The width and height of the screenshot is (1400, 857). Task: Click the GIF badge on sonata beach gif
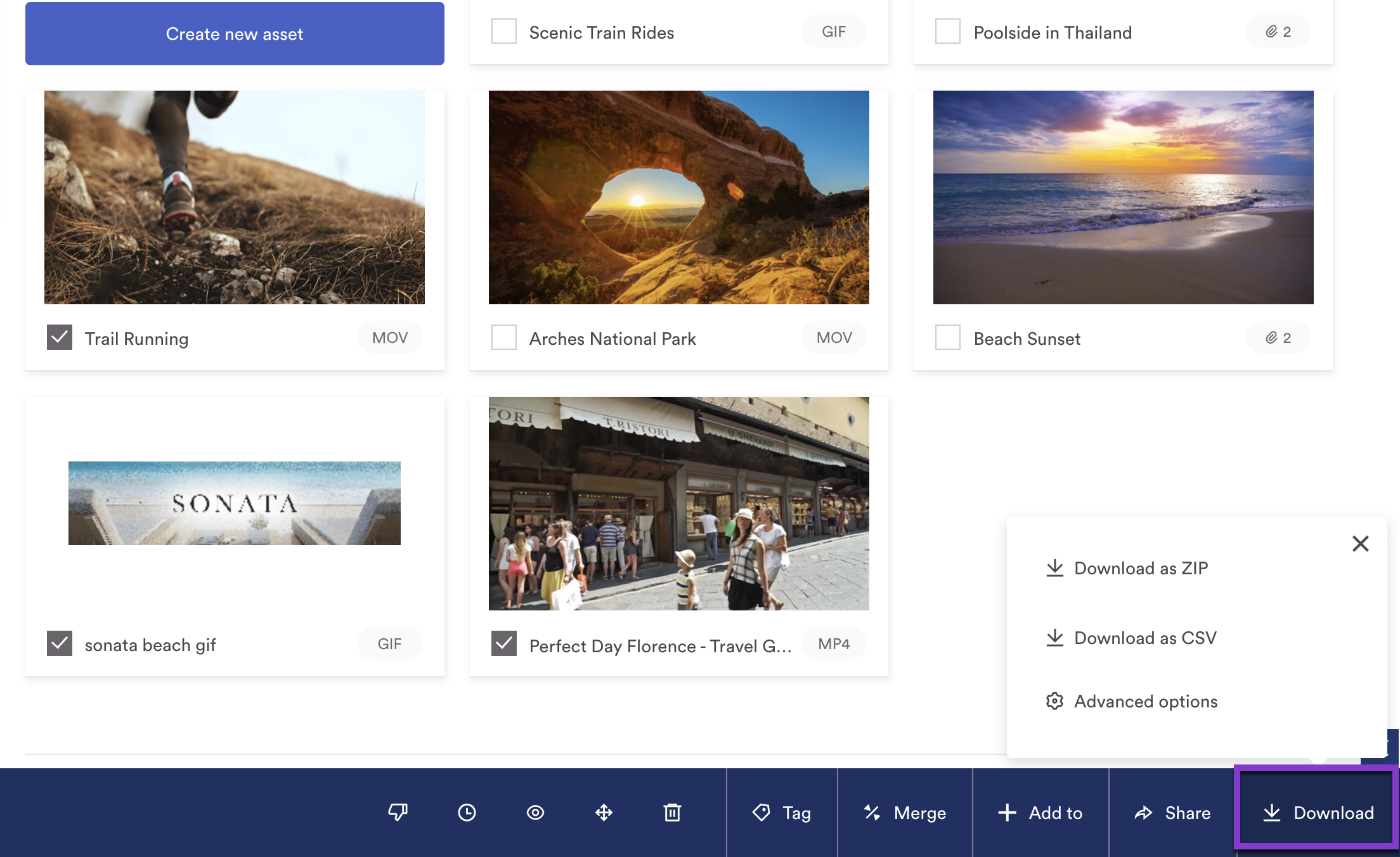(390, 643)
